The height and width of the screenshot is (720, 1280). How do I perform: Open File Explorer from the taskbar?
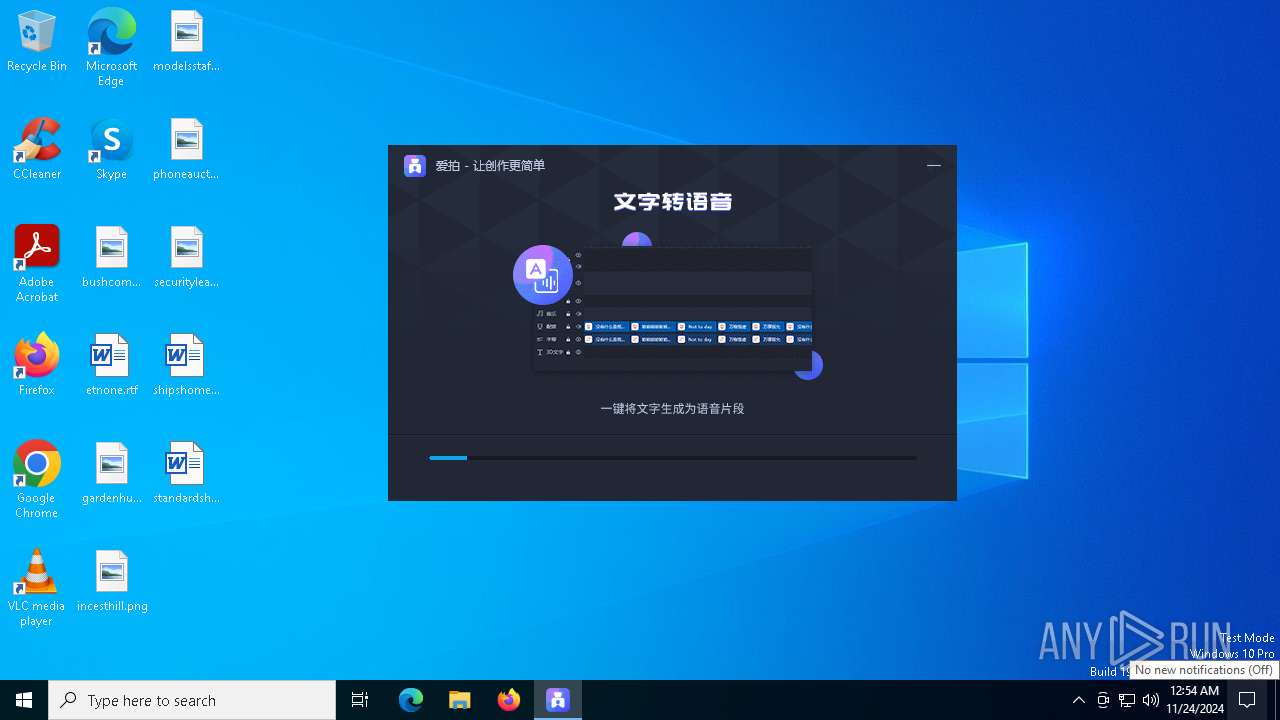[x=460, y=700]
